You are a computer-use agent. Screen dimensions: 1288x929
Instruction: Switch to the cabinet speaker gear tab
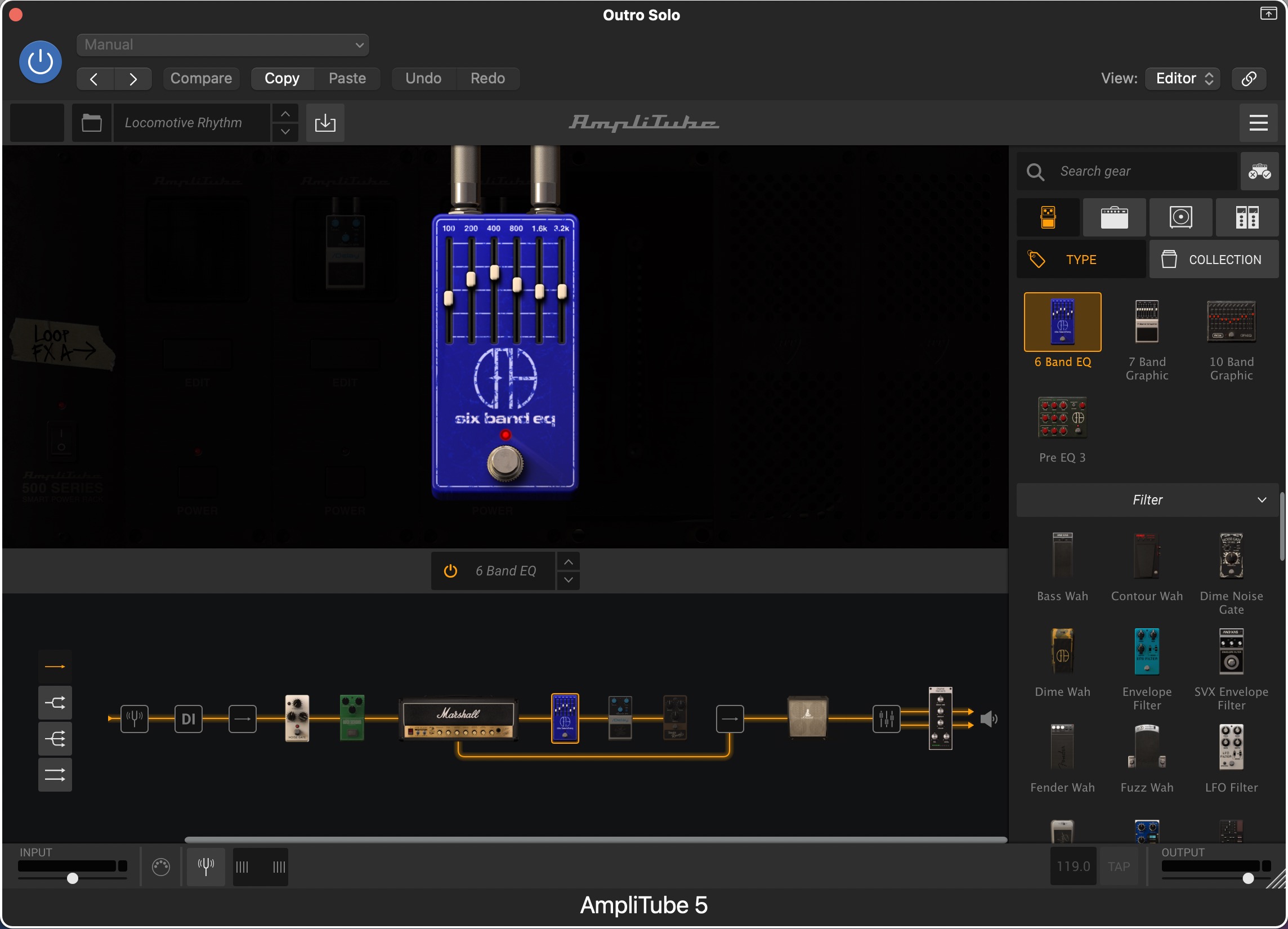click(1180, 217)
